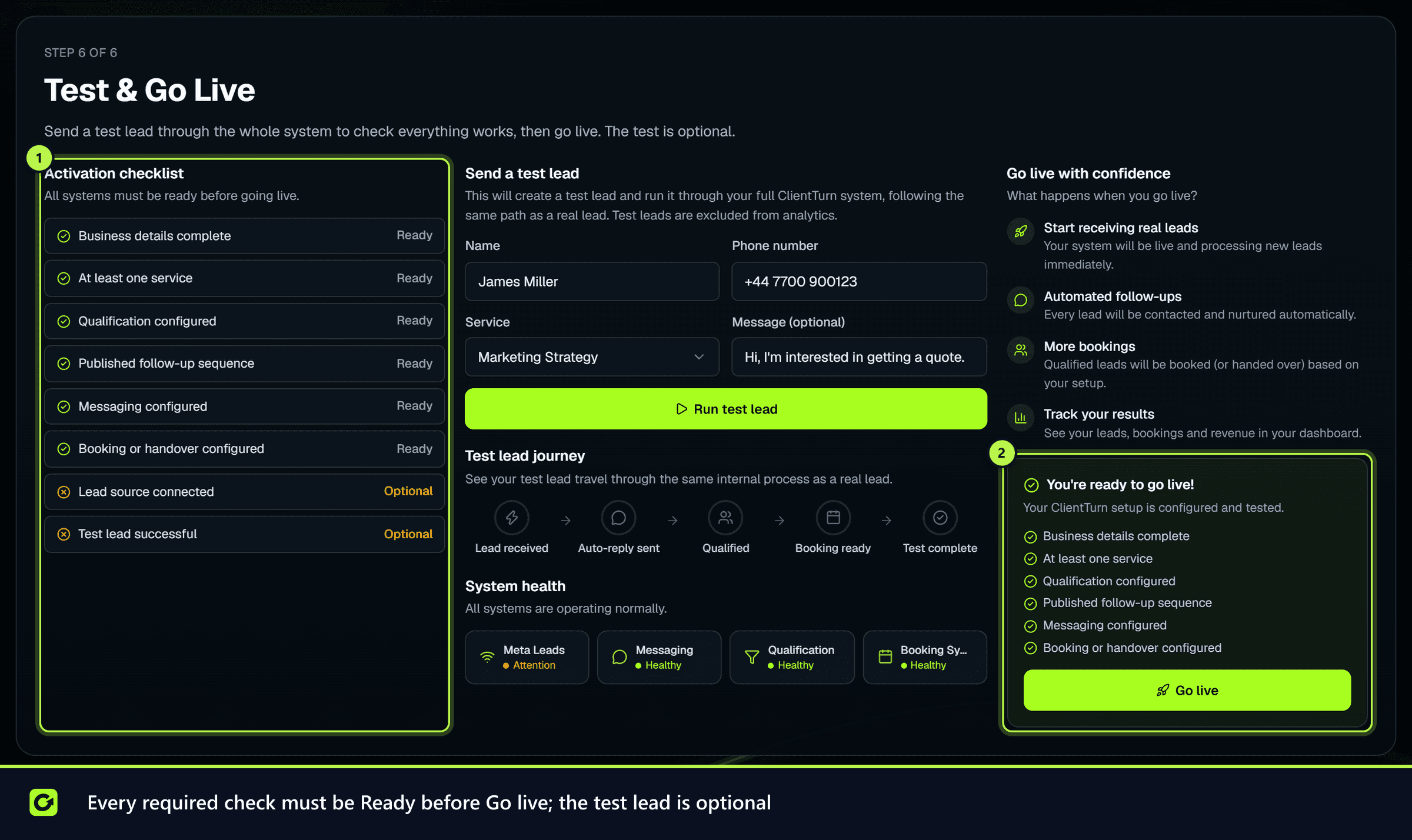Screen dimensions: 1412x840
Task: Click the Phone number input field
Action: click(859, 282)
